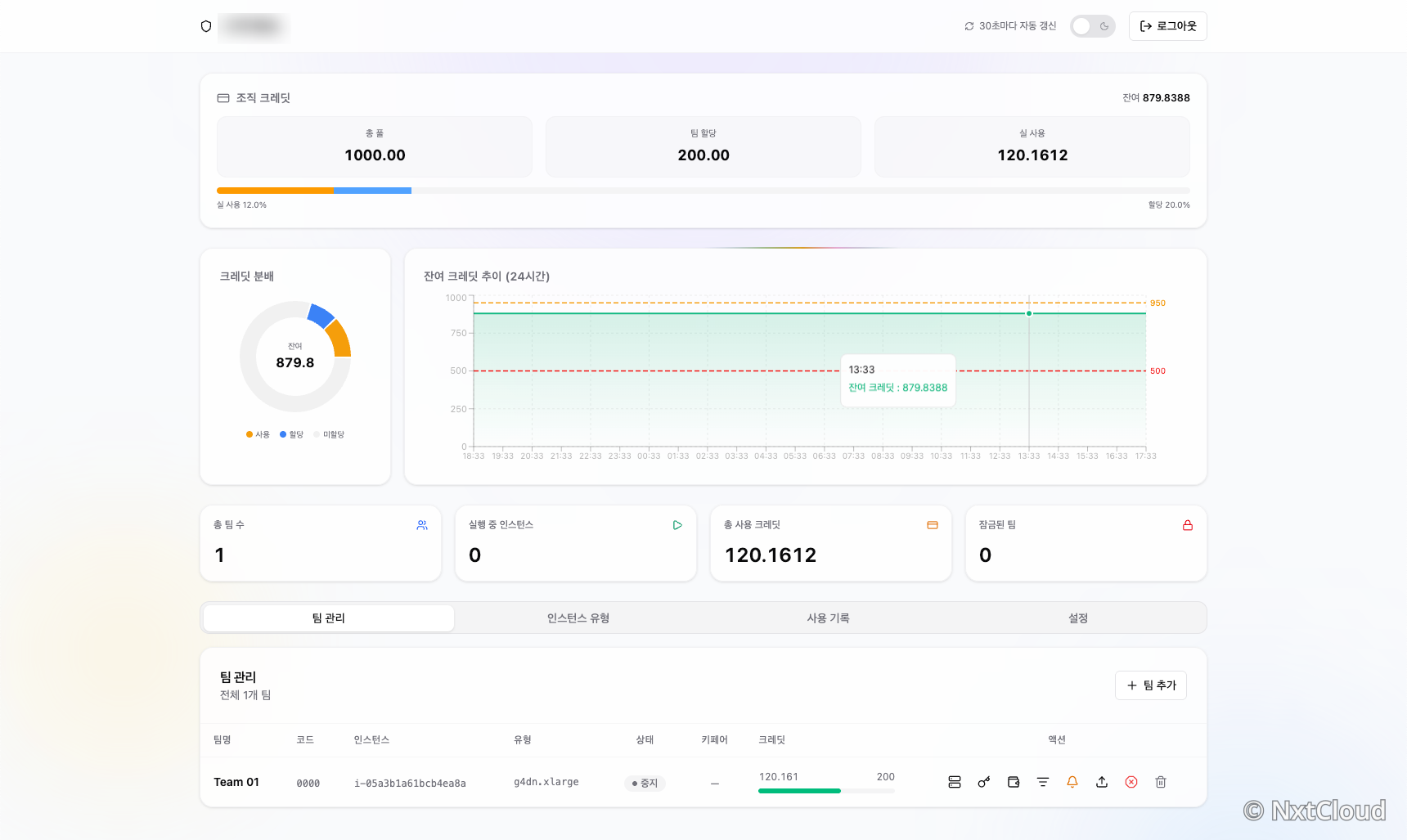
Task: Click the highlighted 13:33 data point on the chart
Action: (1029, 313)
